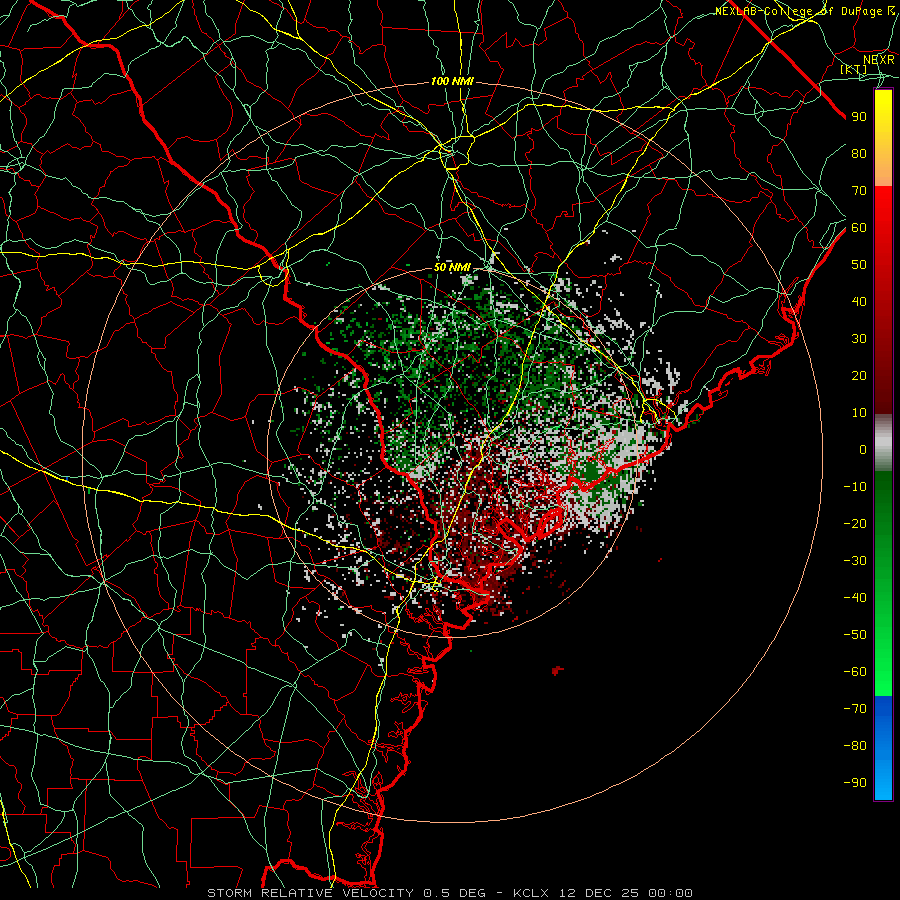Click the -10 value on the velocity scale
The image size is (900, 900).
point(855,487)
